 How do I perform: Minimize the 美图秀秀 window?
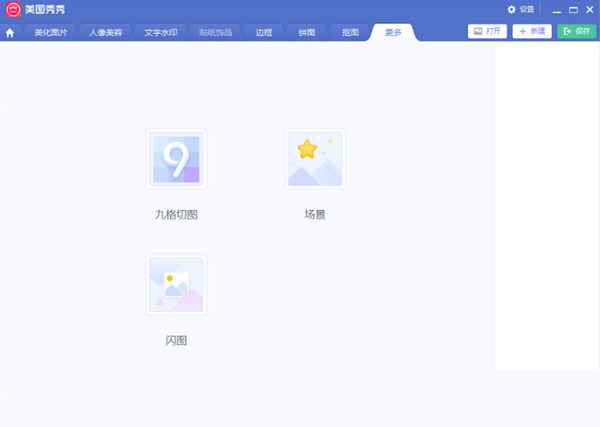[x=556, y=9]
